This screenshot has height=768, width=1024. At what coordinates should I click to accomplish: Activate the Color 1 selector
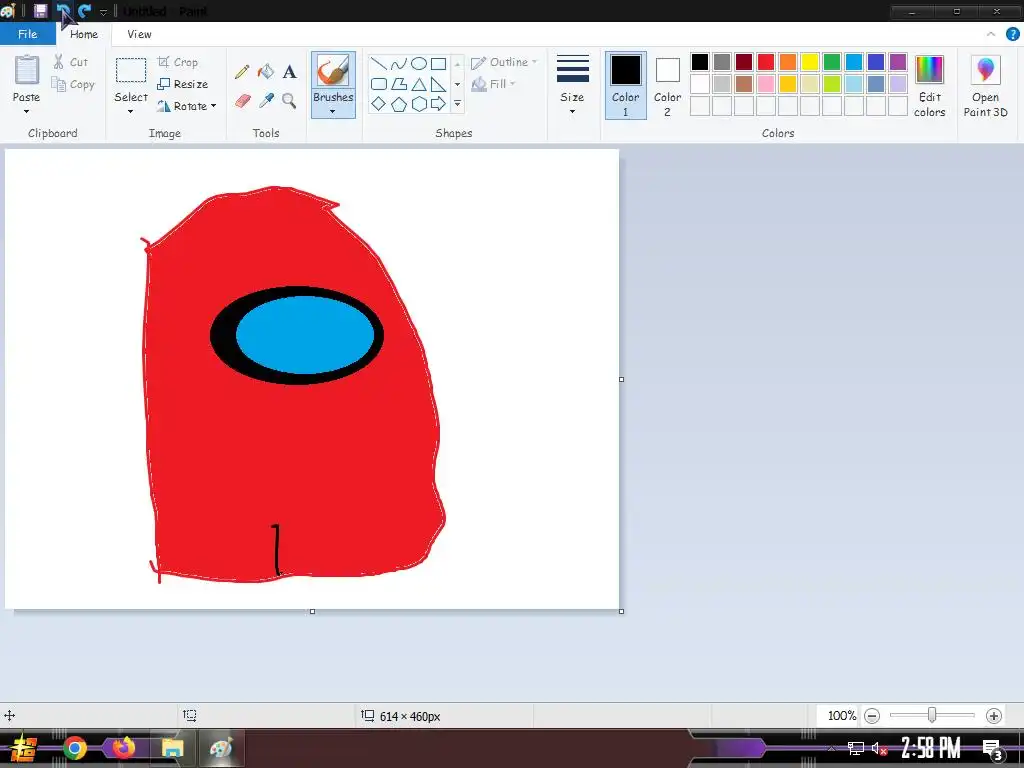(x=626, y=85)
